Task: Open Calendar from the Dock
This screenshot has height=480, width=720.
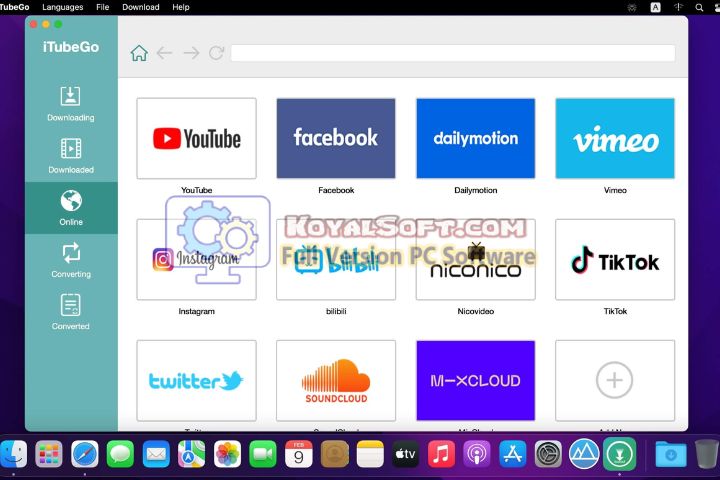Action: 298,454
